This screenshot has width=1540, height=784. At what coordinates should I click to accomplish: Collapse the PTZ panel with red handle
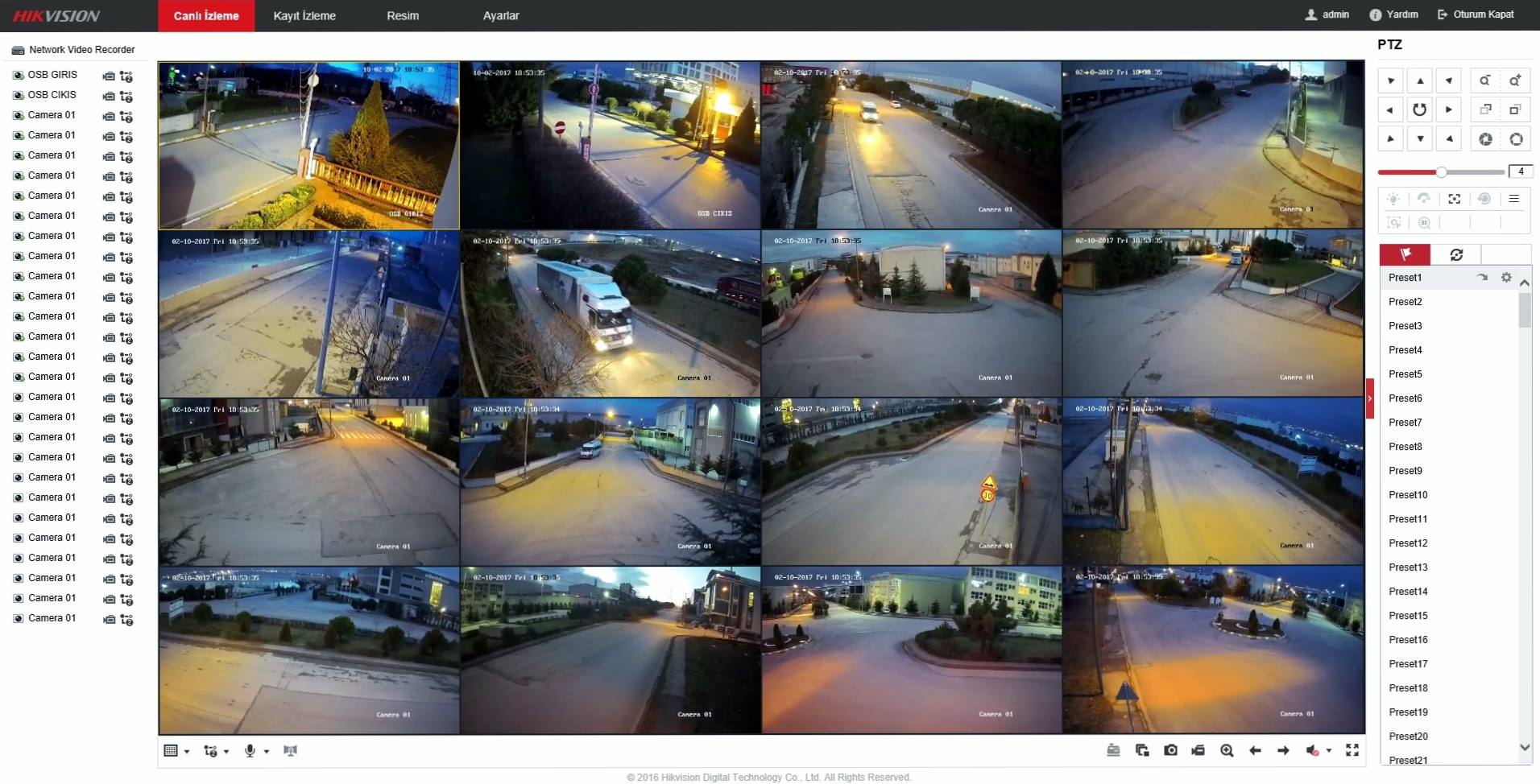coord(1369,398)
